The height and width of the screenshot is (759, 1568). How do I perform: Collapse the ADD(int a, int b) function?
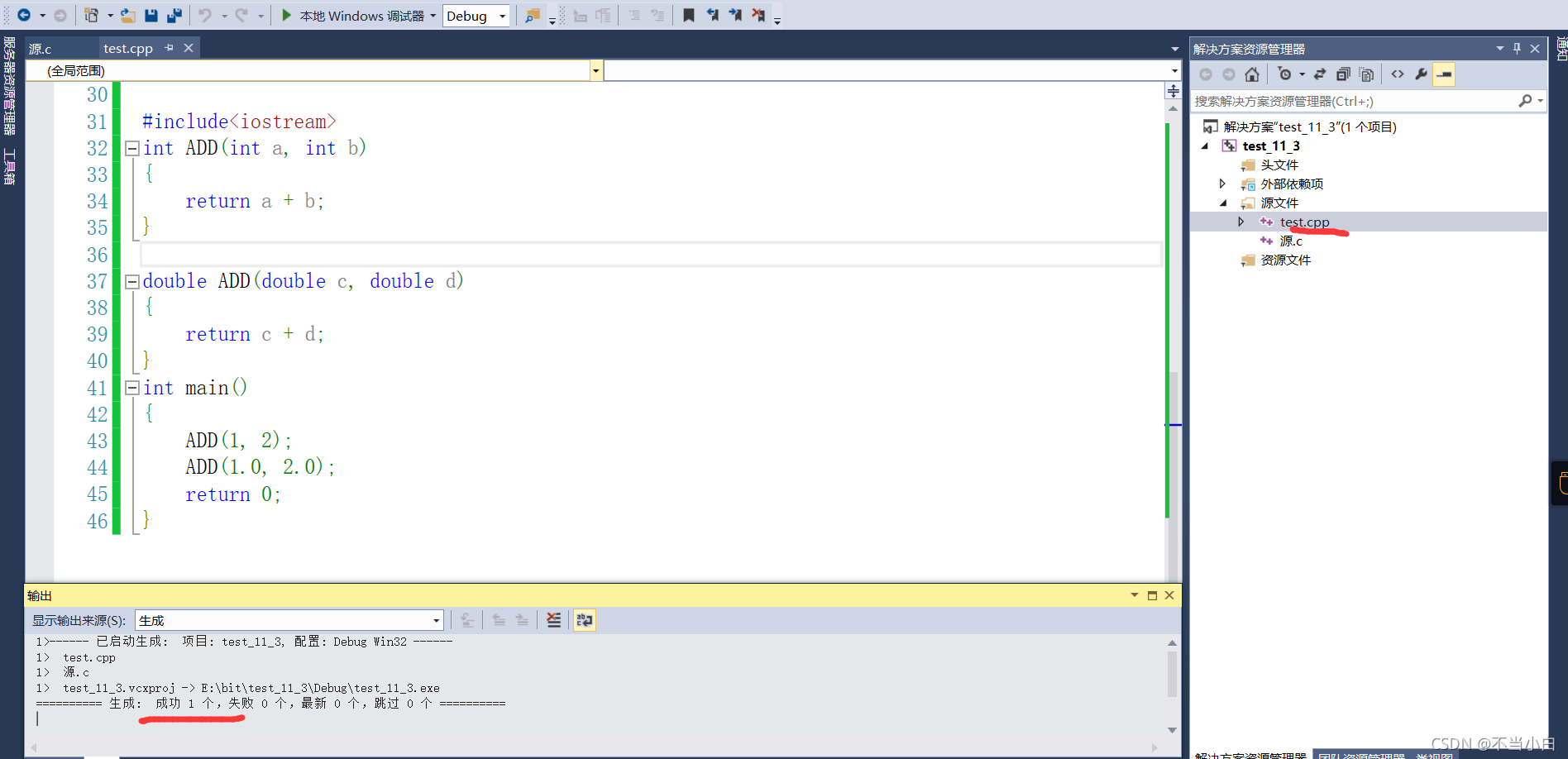point(131,148)
